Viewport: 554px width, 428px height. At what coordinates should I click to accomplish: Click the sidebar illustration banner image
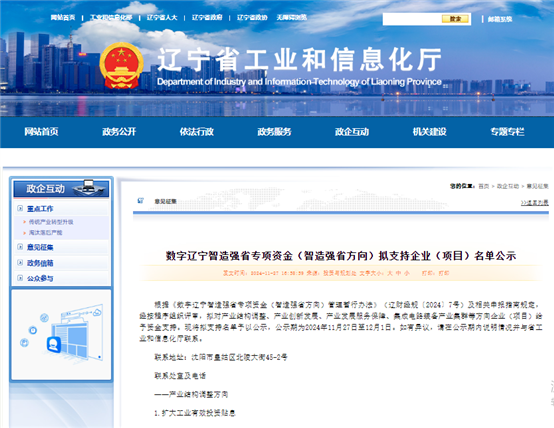pos(62,335)
